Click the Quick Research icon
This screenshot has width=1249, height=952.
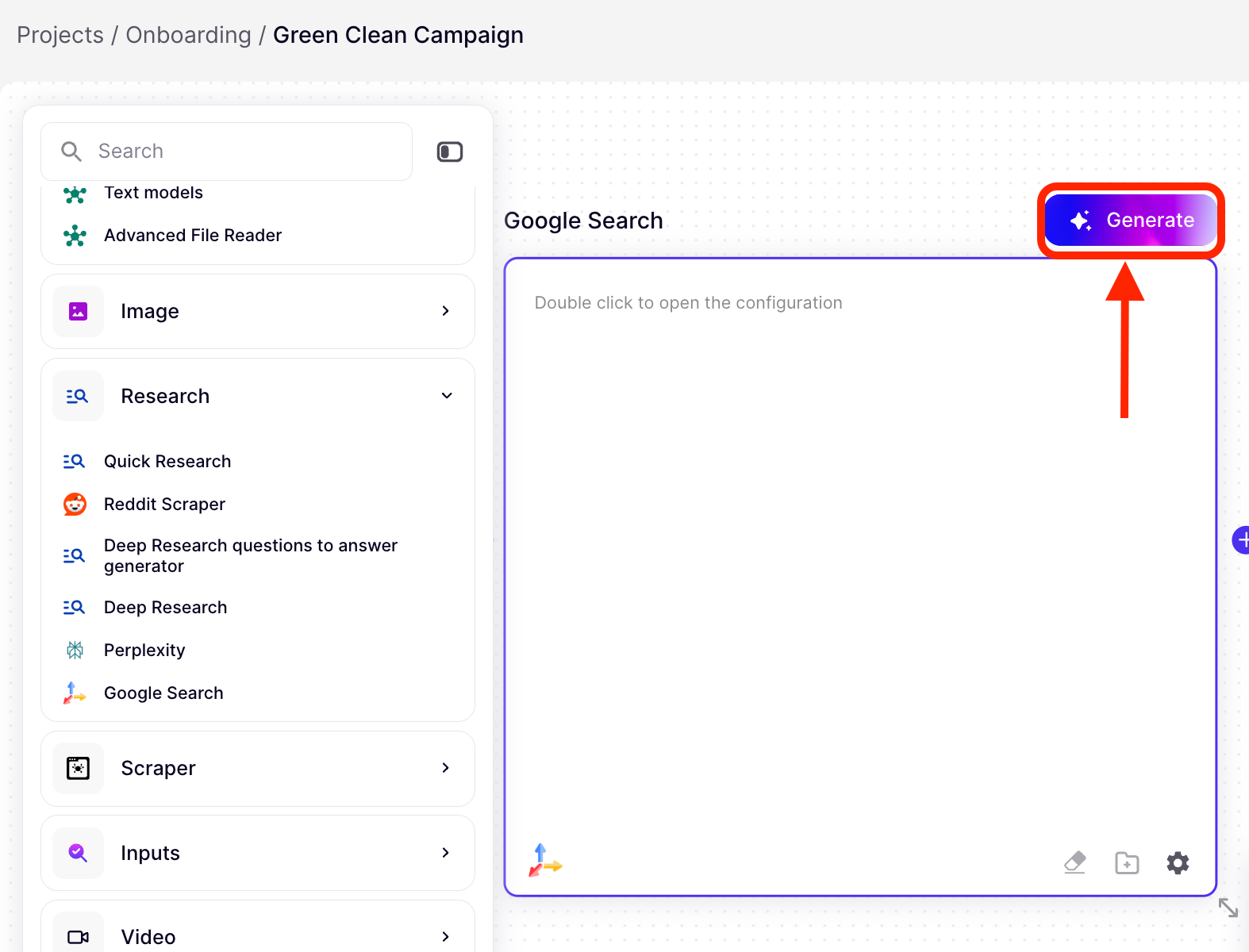click(74, 462)
